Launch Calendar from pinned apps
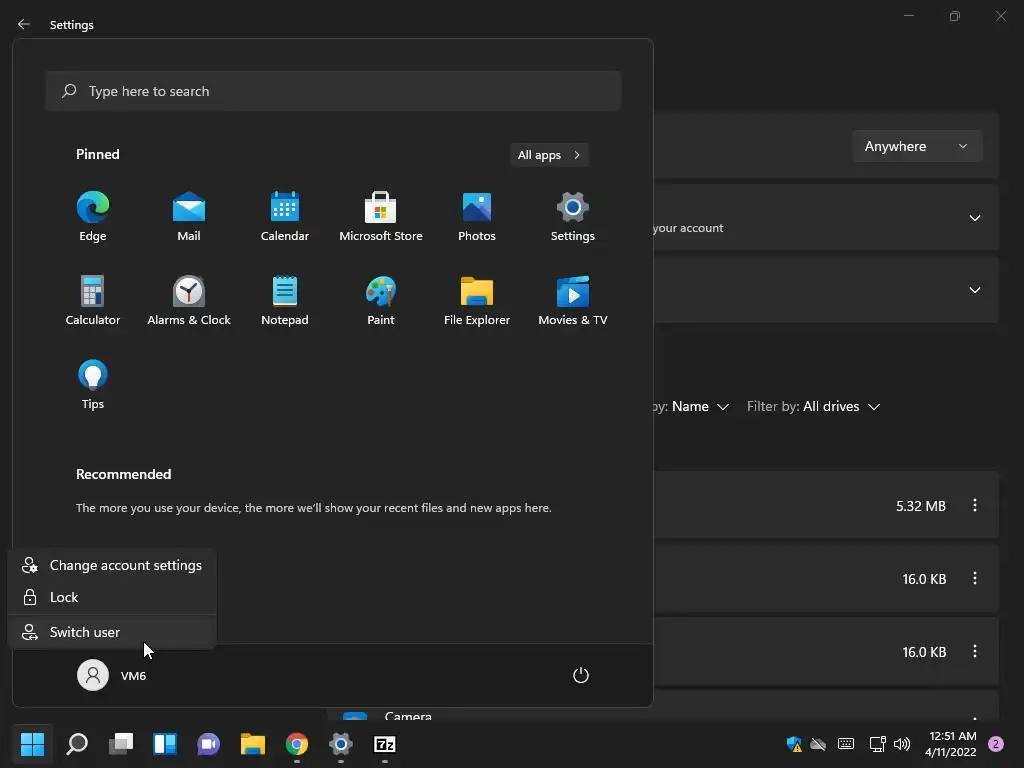 285,217
